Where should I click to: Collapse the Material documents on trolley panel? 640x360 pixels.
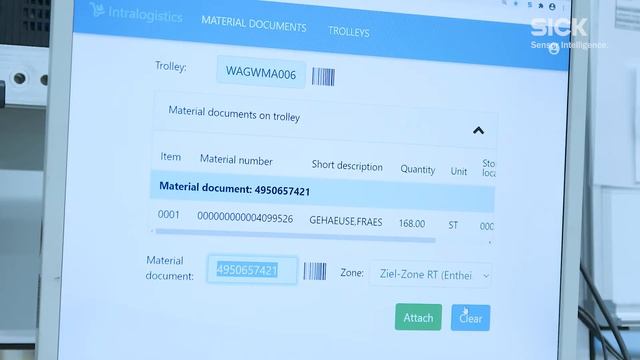[478, 131]
